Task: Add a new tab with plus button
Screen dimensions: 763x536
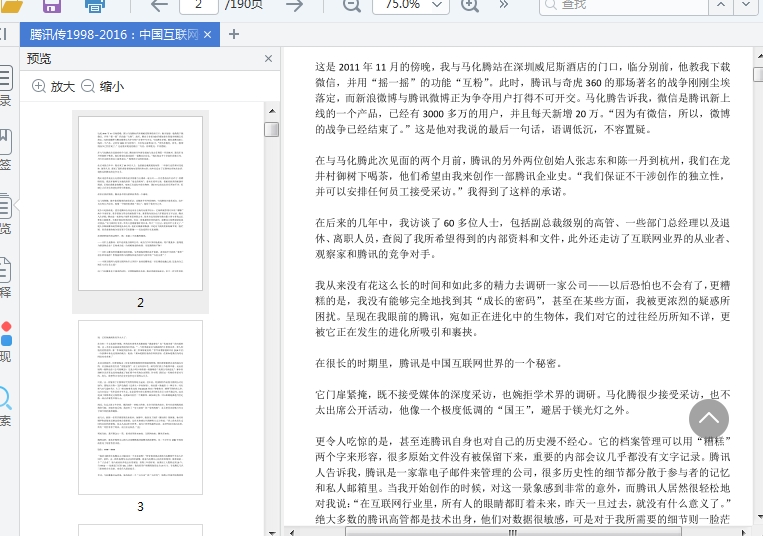Action: (234, 34)
